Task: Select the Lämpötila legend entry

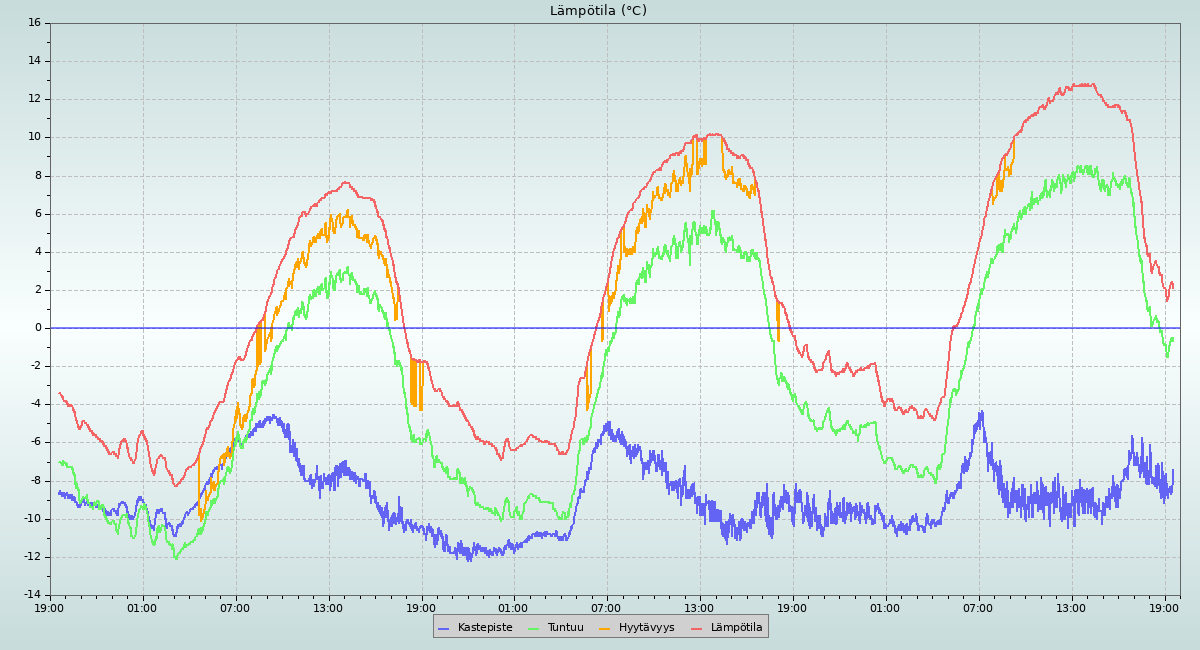Action: pyautogui.click(x=736, y=628)
